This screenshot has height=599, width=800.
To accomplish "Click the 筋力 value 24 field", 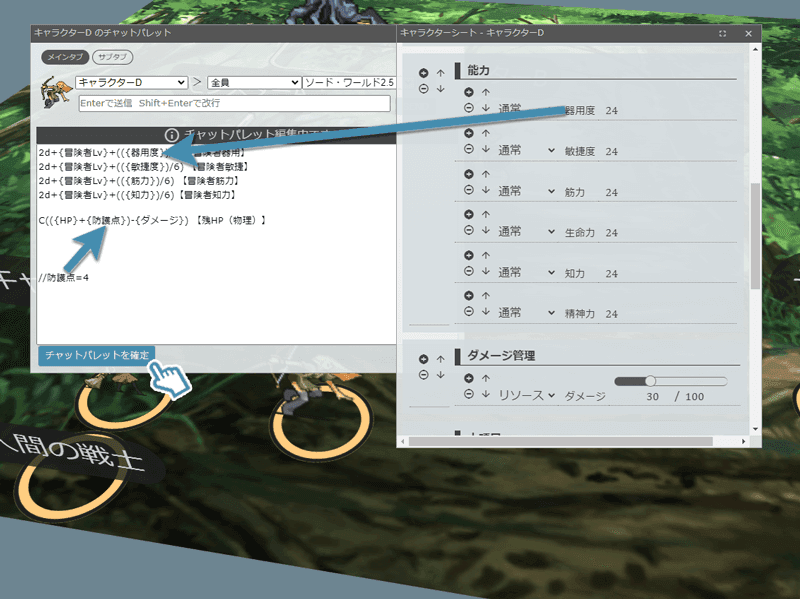I will (x=612, y=192).
